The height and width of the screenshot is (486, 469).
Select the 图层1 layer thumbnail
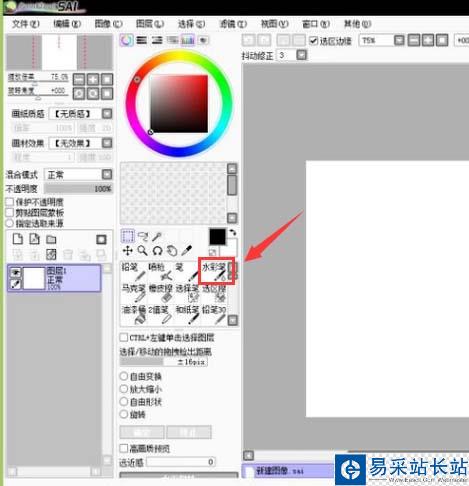click(x=34, y=278)
